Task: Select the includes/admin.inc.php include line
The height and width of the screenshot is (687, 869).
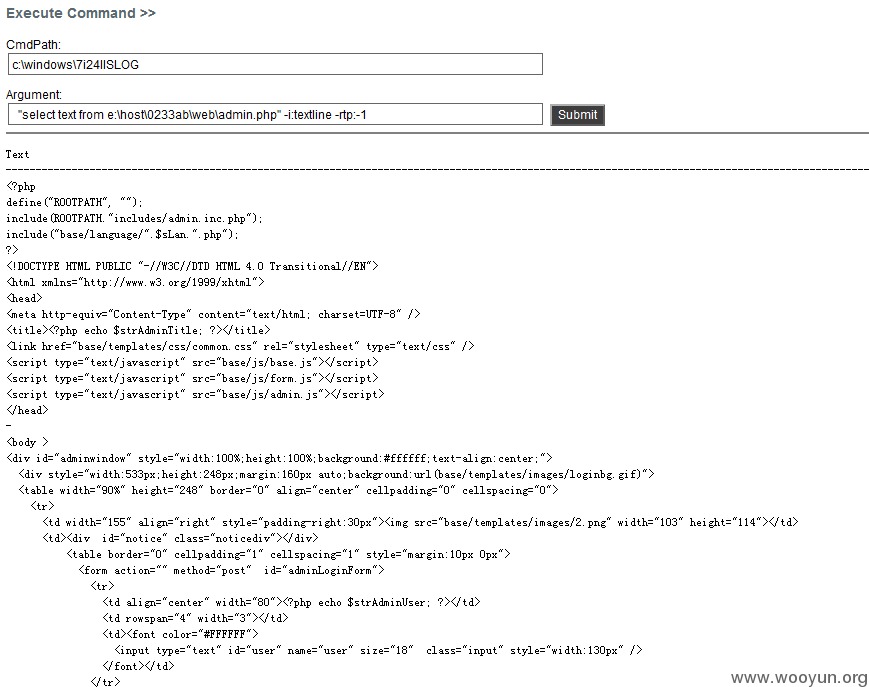Action: tap(134, 218)
